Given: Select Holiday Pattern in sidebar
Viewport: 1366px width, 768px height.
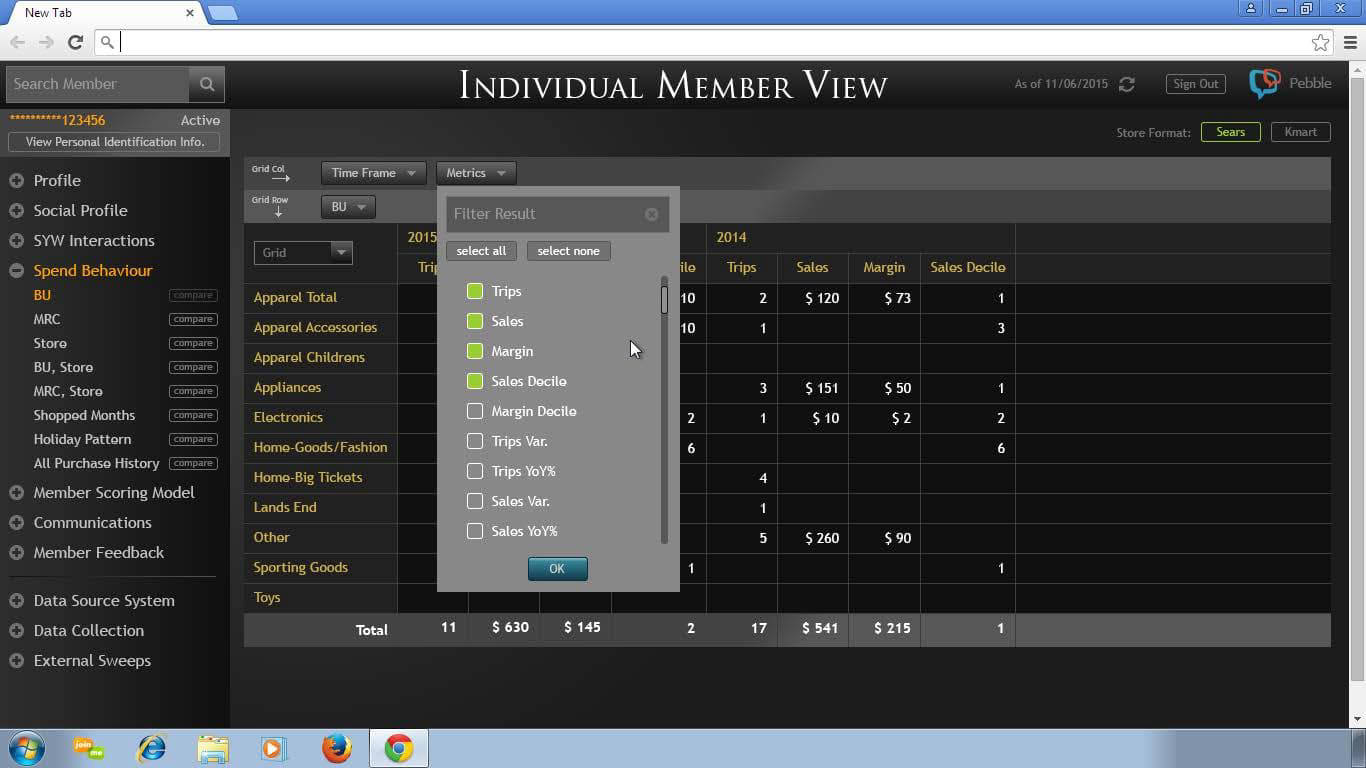Looking at the screenshot, I should point(84,439).
